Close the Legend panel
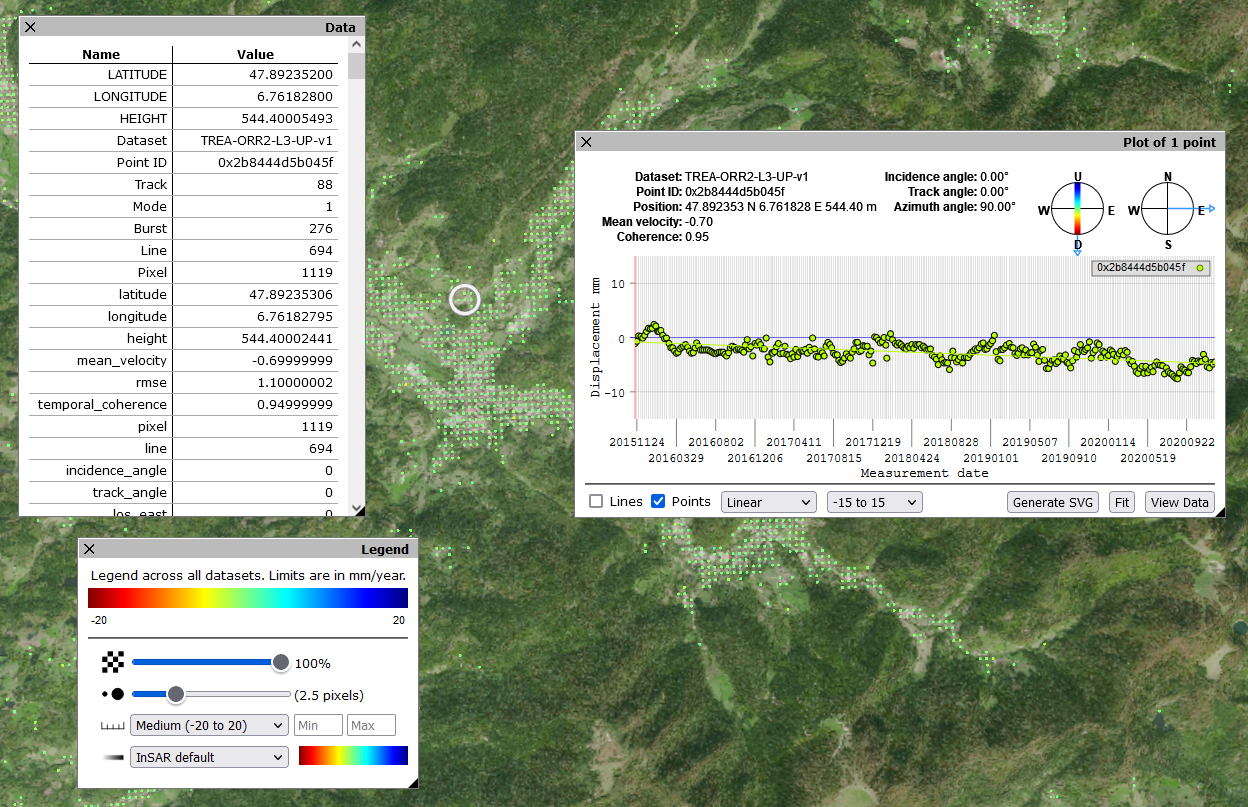This screenshot has width=1248, height=807. pyautogui.click(x=89, y=549)
